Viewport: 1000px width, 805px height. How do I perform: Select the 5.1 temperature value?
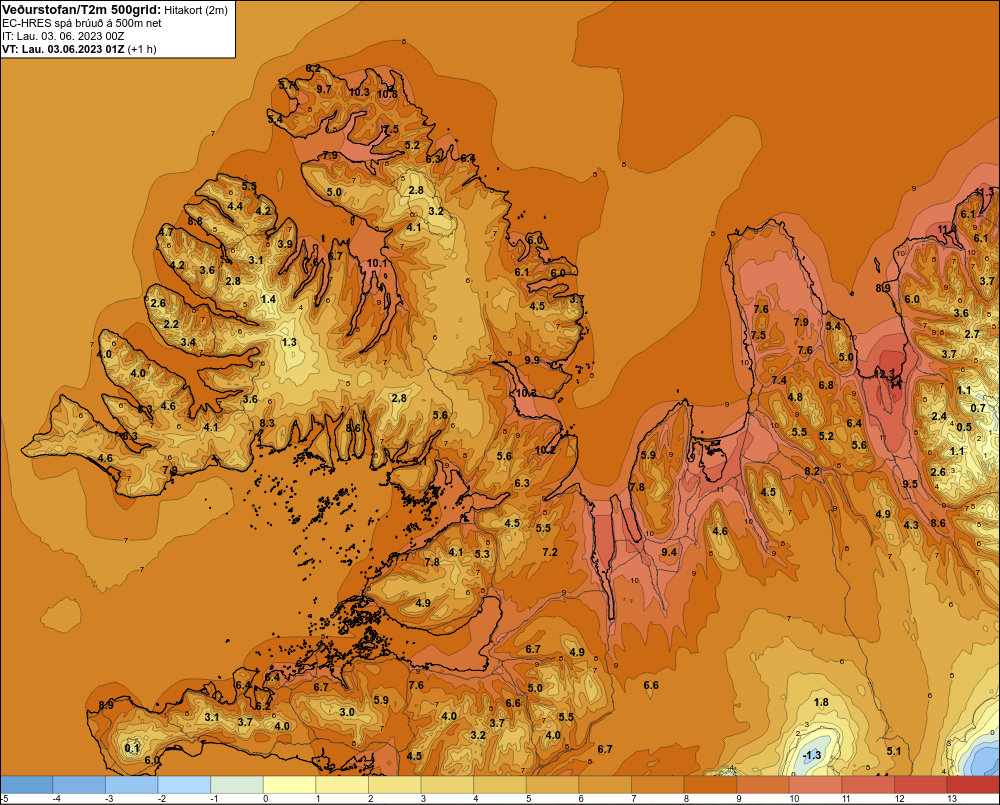tap(894, 751)
